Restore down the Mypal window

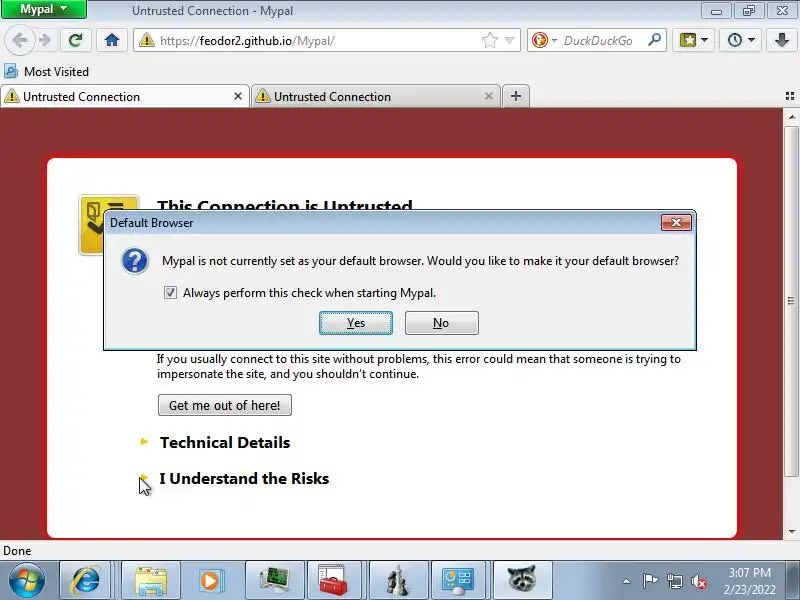(748, 10)
